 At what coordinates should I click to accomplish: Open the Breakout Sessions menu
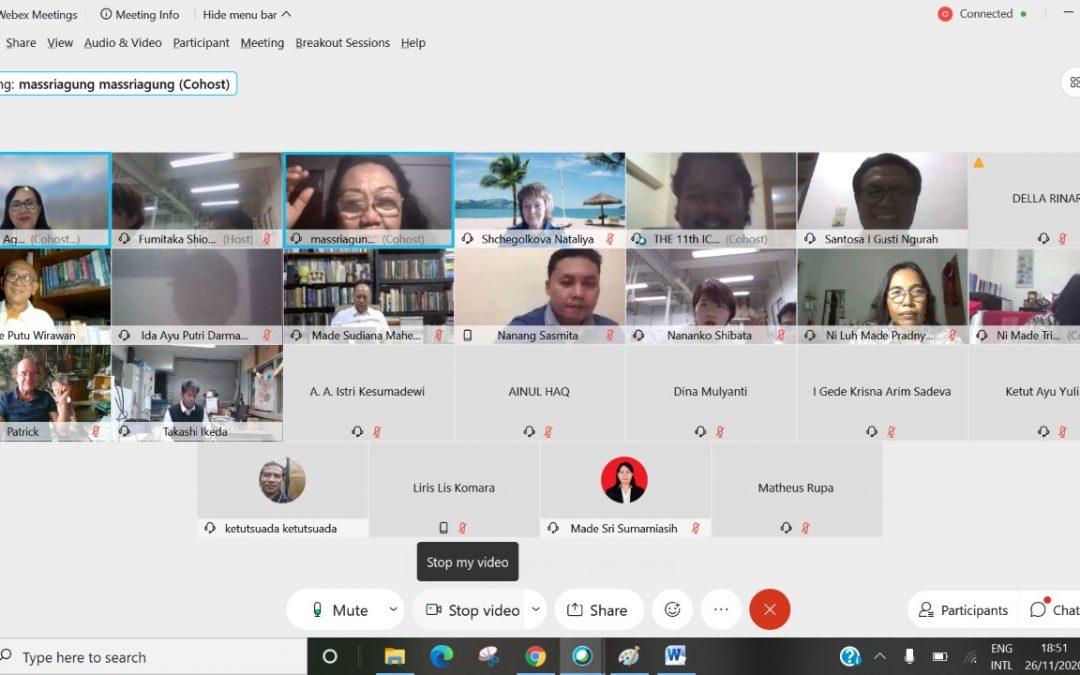click(342, 43)
